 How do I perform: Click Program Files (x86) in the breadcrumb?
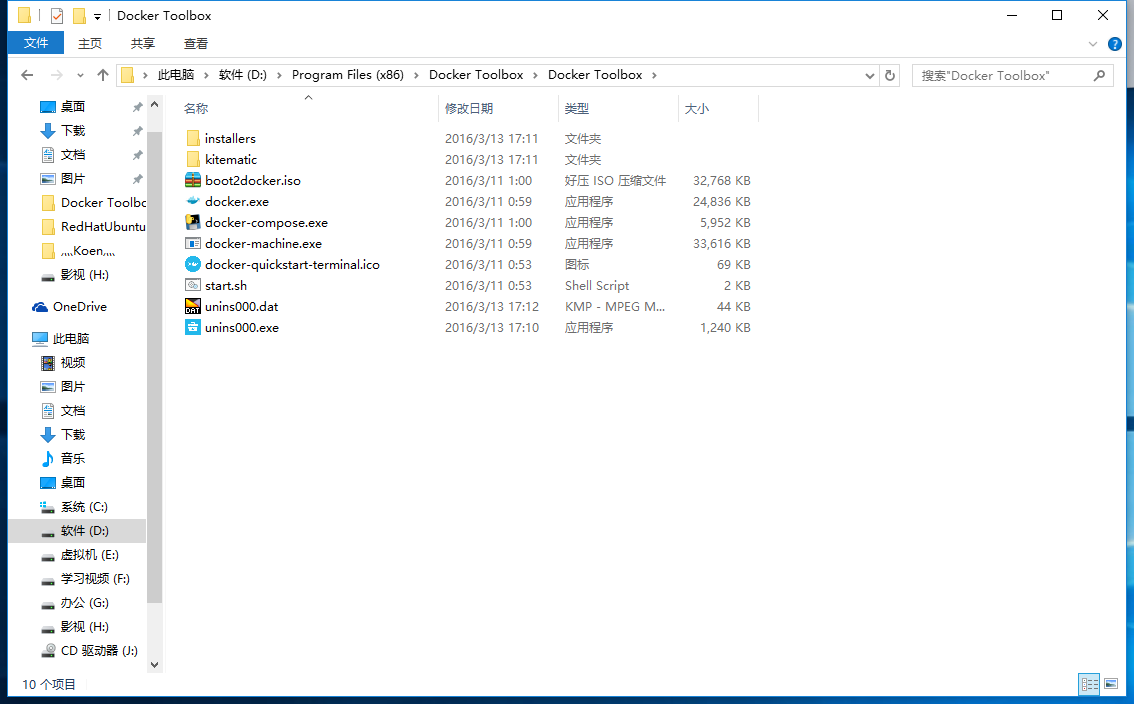pos(347,75)
